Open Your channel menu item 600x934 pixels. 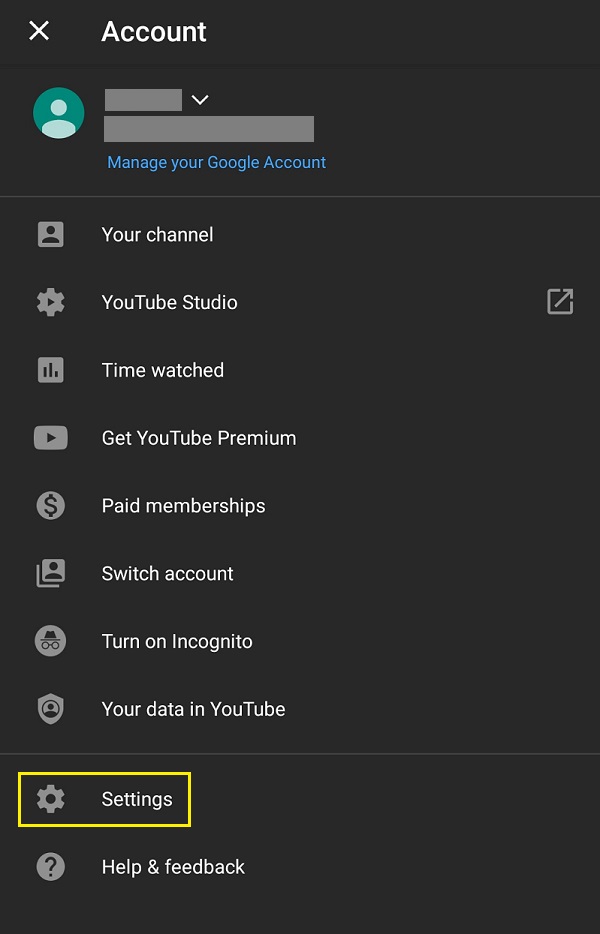[158, 235]
